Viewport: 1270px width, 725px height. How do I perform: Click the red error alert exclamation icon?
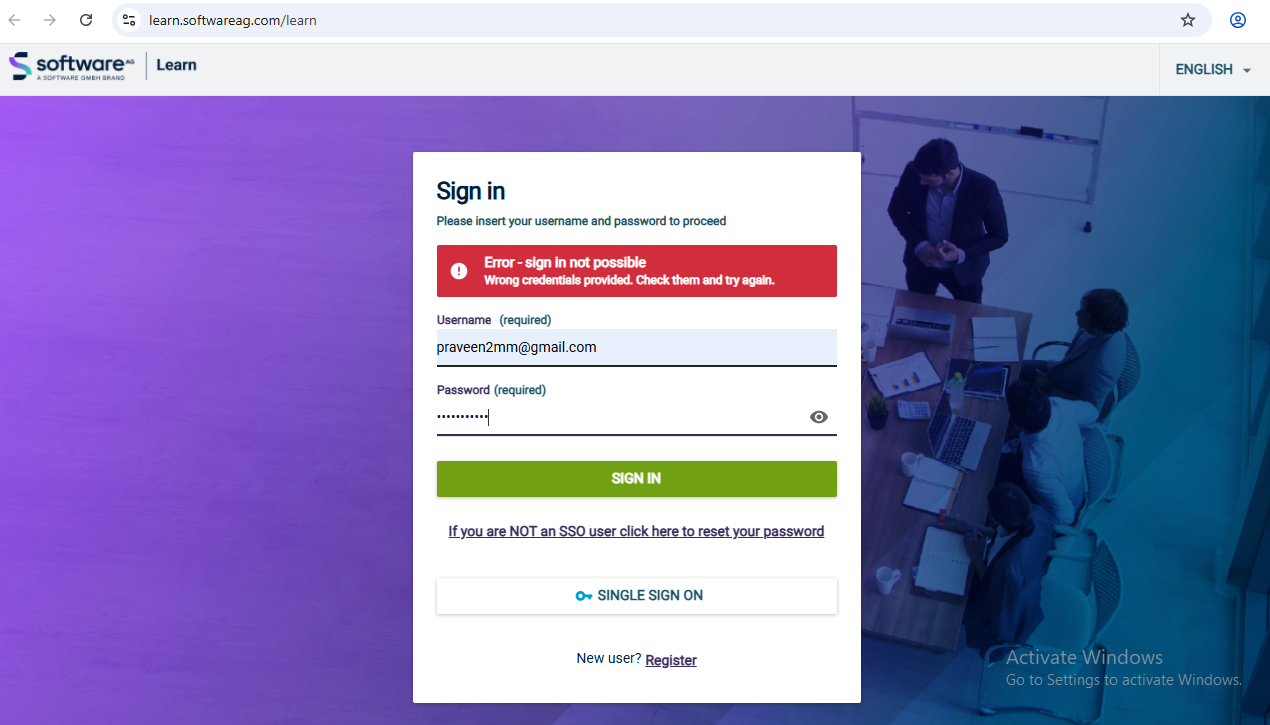[x=459, y=271]
